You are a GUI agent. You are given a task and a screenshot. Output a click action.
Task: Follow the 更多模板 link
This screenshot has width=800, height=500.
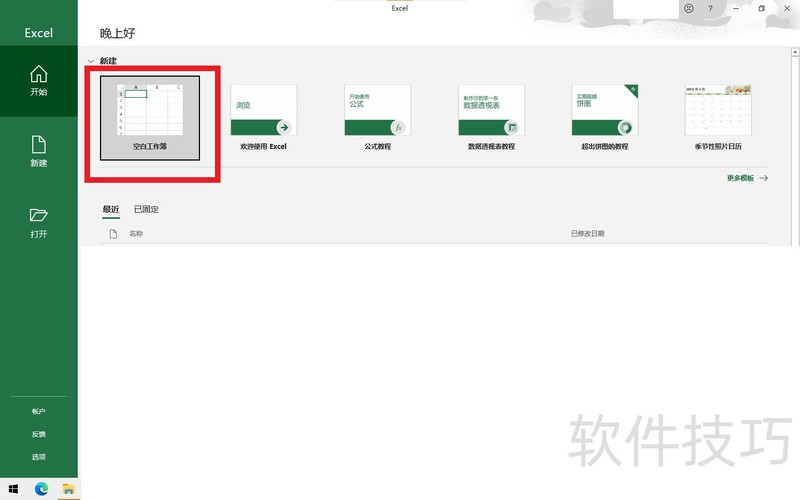pos(747,178)
